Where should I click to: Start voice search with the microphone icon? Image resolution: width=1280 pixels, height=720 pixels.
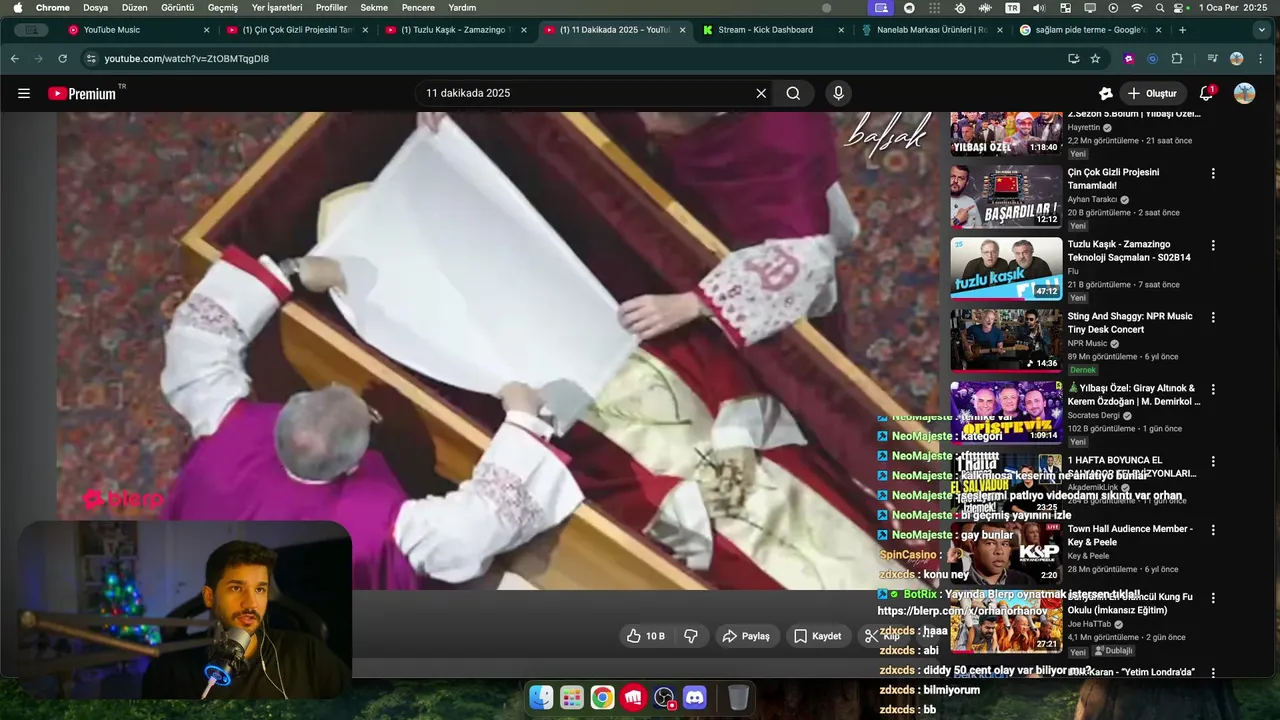pos(838,93)
